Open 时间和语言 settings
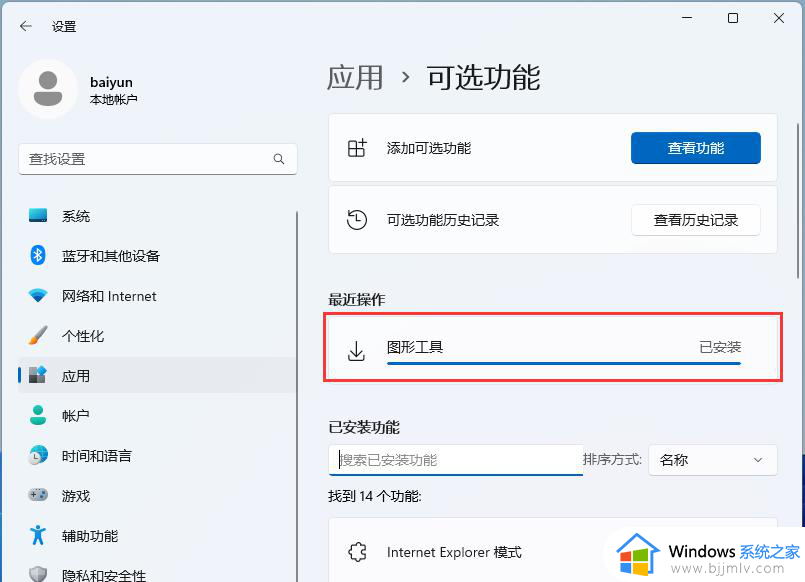 157,455
